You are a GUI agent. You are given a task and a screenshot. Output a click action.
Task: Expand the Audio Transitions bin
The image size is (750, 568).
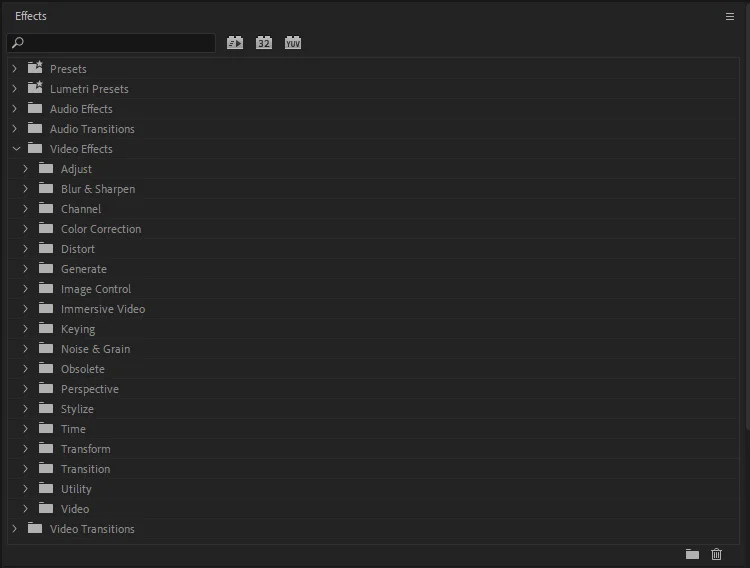pos(15,129)
